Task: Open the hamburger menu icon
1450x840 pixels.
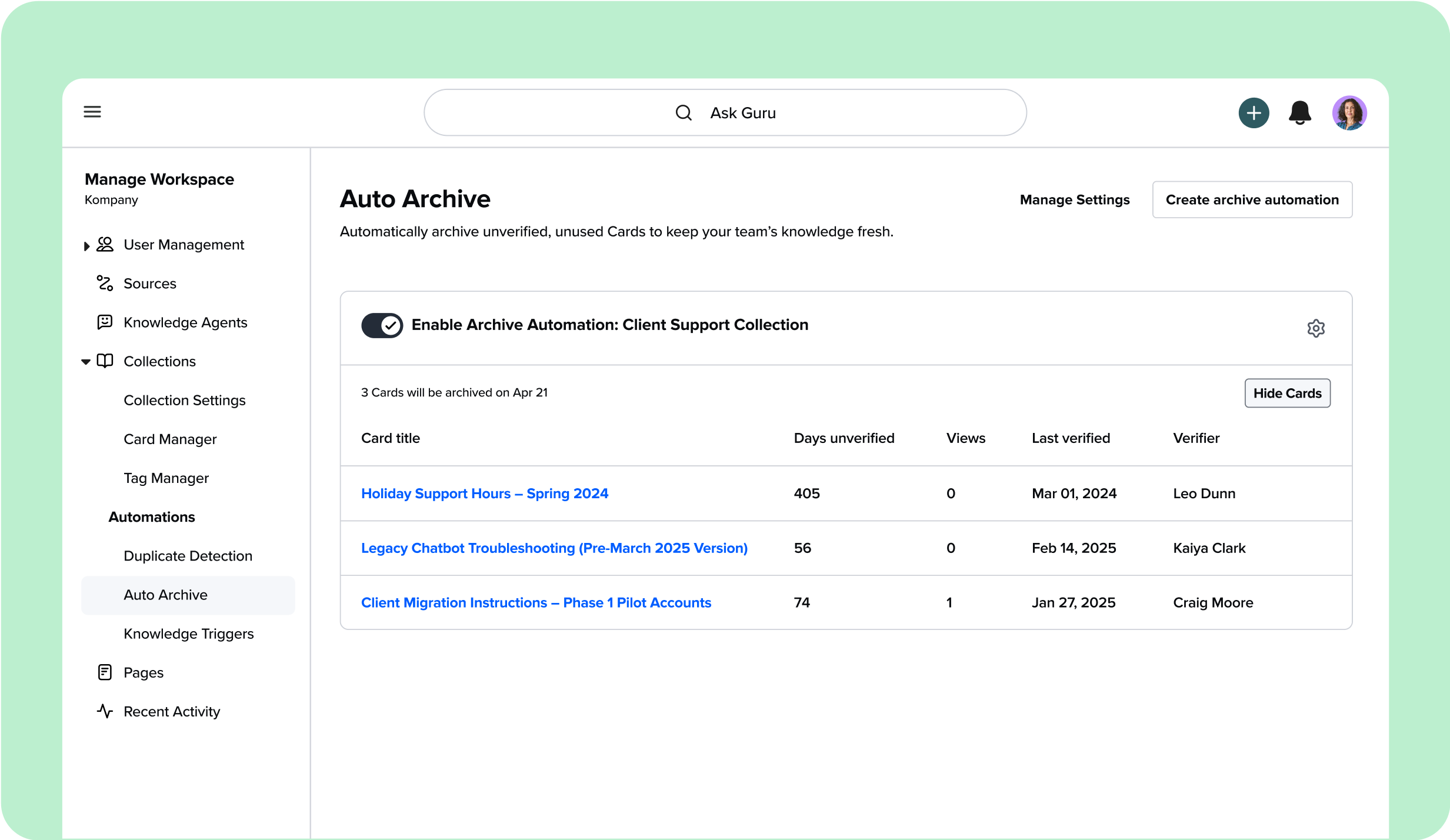Action: pyautogui.click(x=92, y=112)
